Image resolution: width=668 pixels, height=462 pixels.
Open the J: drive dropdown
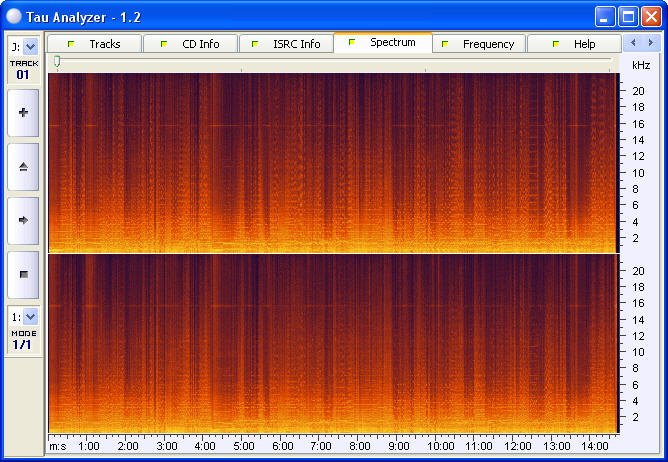click(x=30, y=46)
